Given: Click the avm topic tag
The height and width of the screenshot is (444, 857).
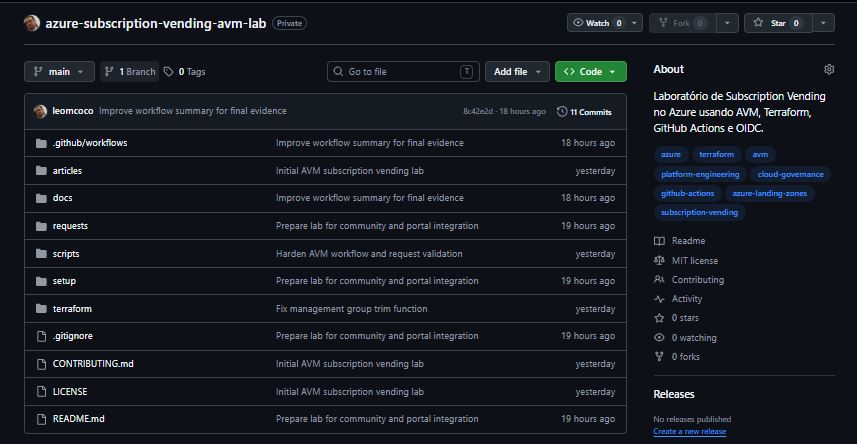Looking at the screenshot, I should [x=760, y=155].
